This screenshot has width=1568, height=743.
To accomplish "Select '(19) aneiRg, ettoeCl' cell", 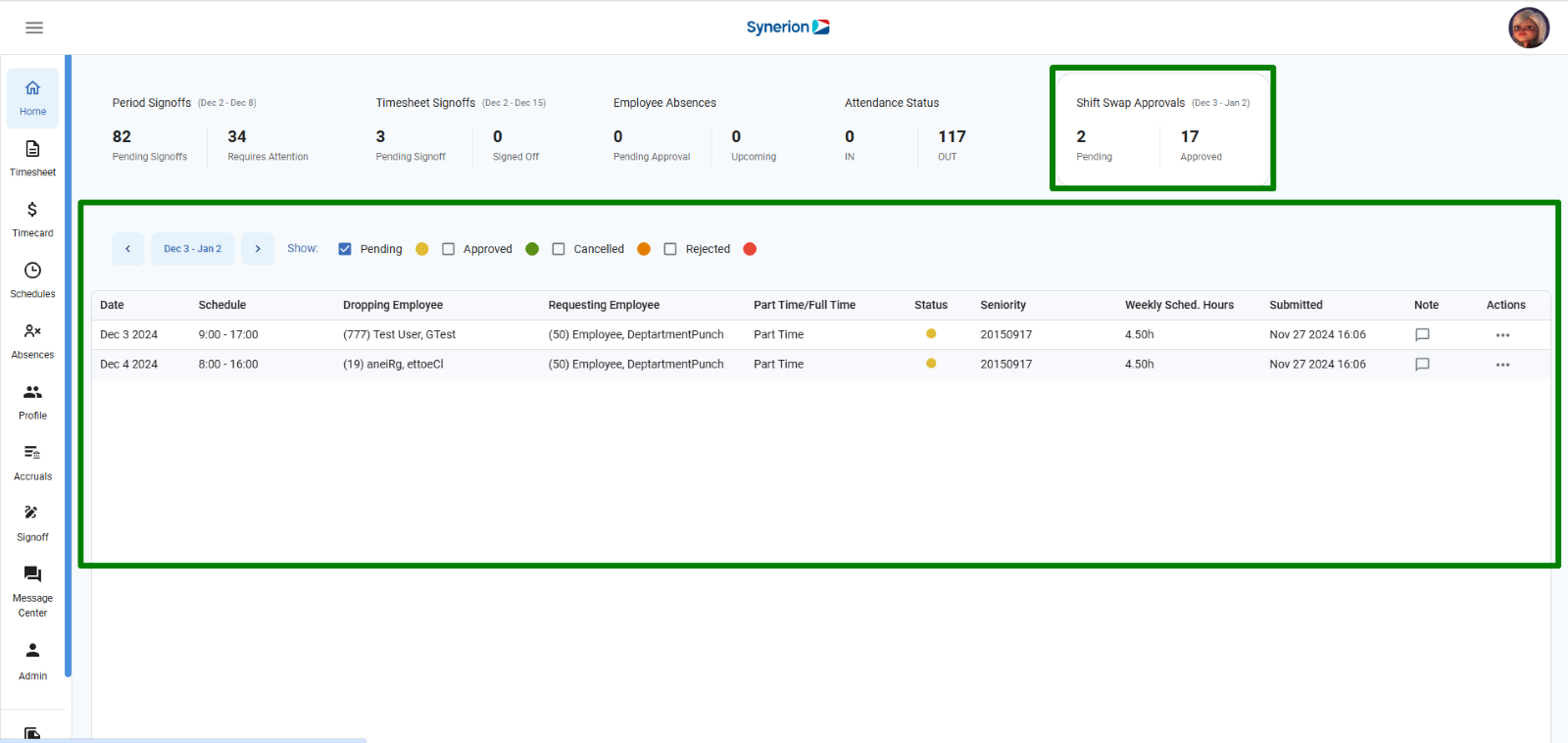I will 393,364.
